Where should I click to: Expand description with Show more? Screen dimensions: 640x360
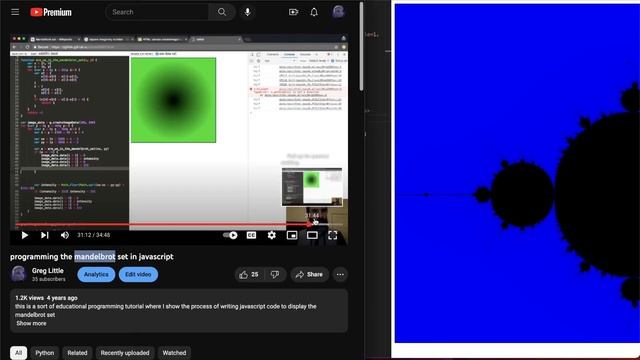[x=31, y=323]
